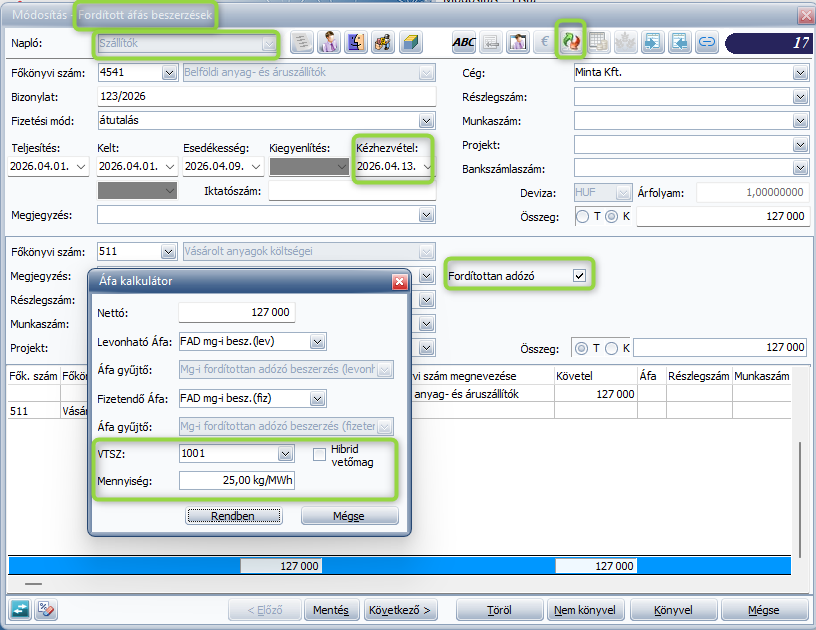816x630 pixels.
Task: Open the Fizetendő Áfa dropdown
Action: coord(317,399)
